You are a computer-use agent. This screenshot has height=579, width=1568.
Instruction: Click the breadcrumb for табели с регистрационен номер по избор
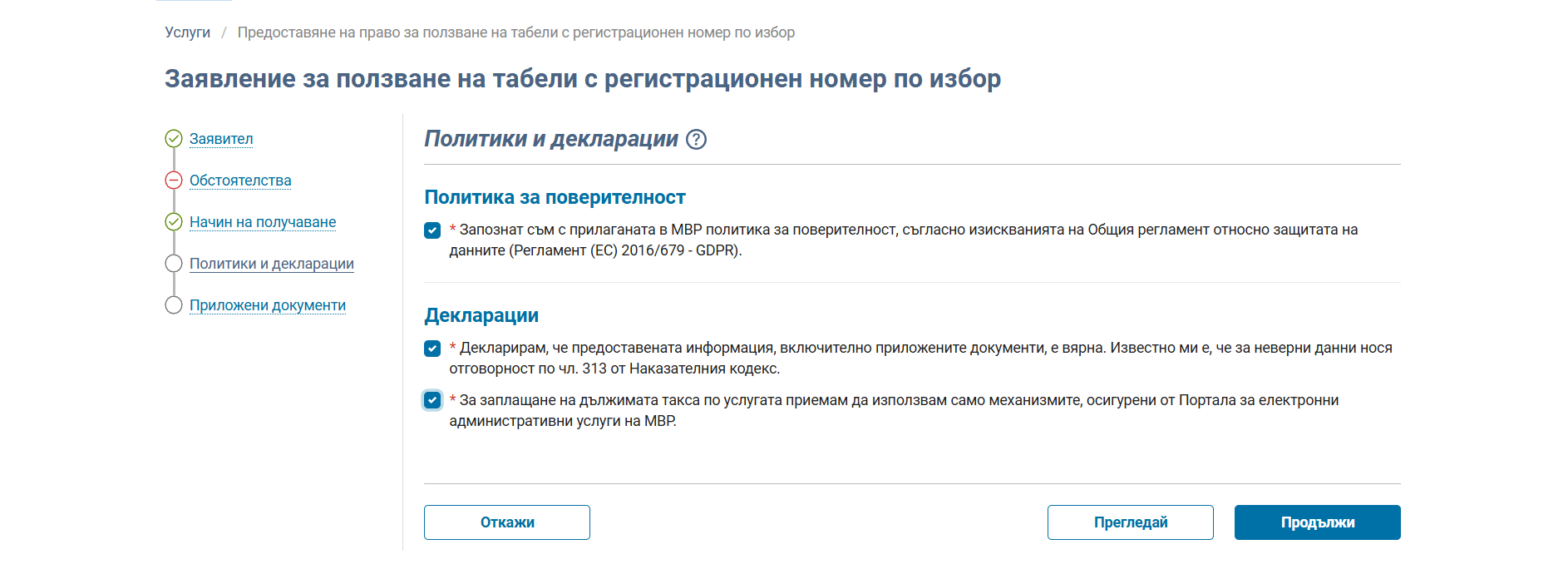tap(515, 33)
